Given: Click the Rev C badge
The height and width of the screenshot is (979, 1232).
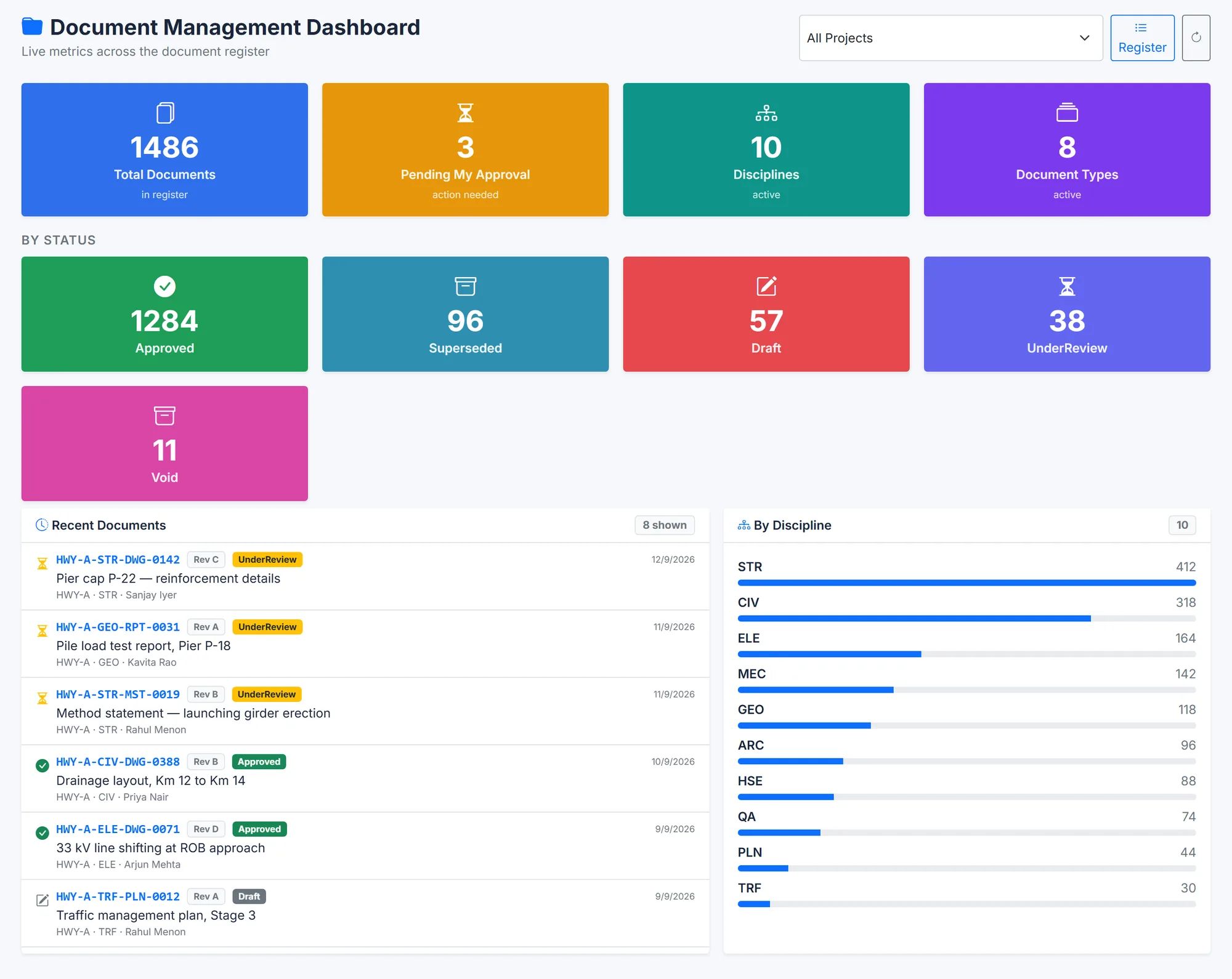Looking at the screenshot, I should pos(206,560).
